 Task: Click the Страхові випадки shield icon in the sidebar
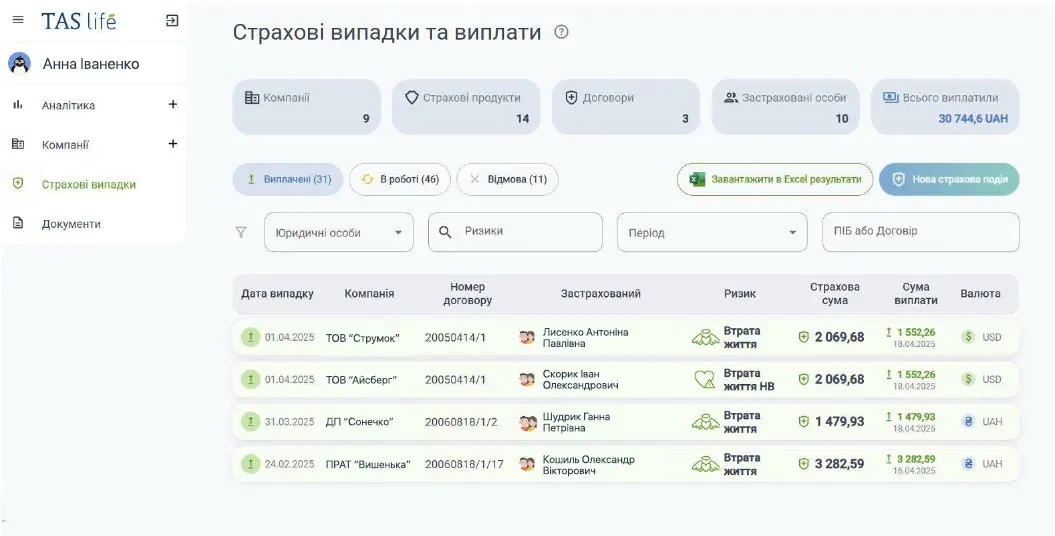(18, 184)
